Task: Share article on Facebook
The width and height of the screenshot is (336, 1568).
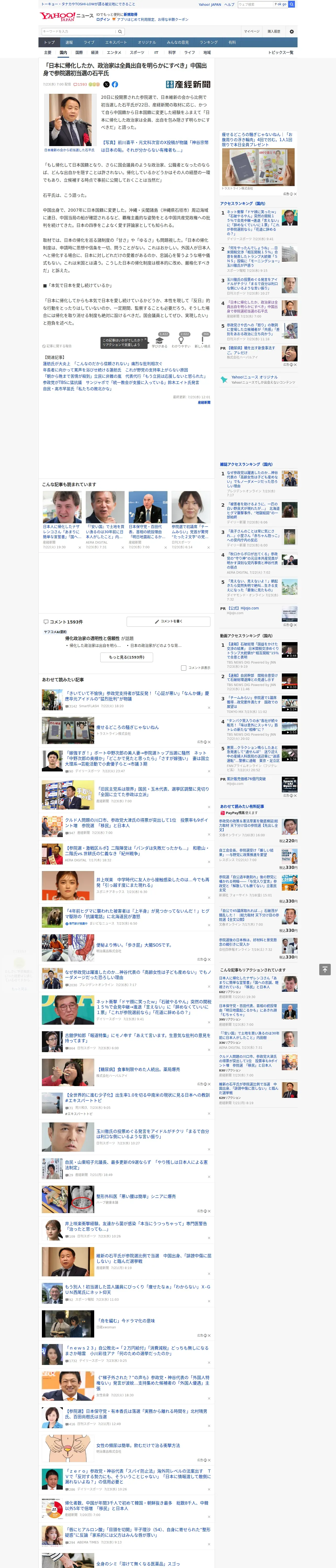Action: (115, 85)
